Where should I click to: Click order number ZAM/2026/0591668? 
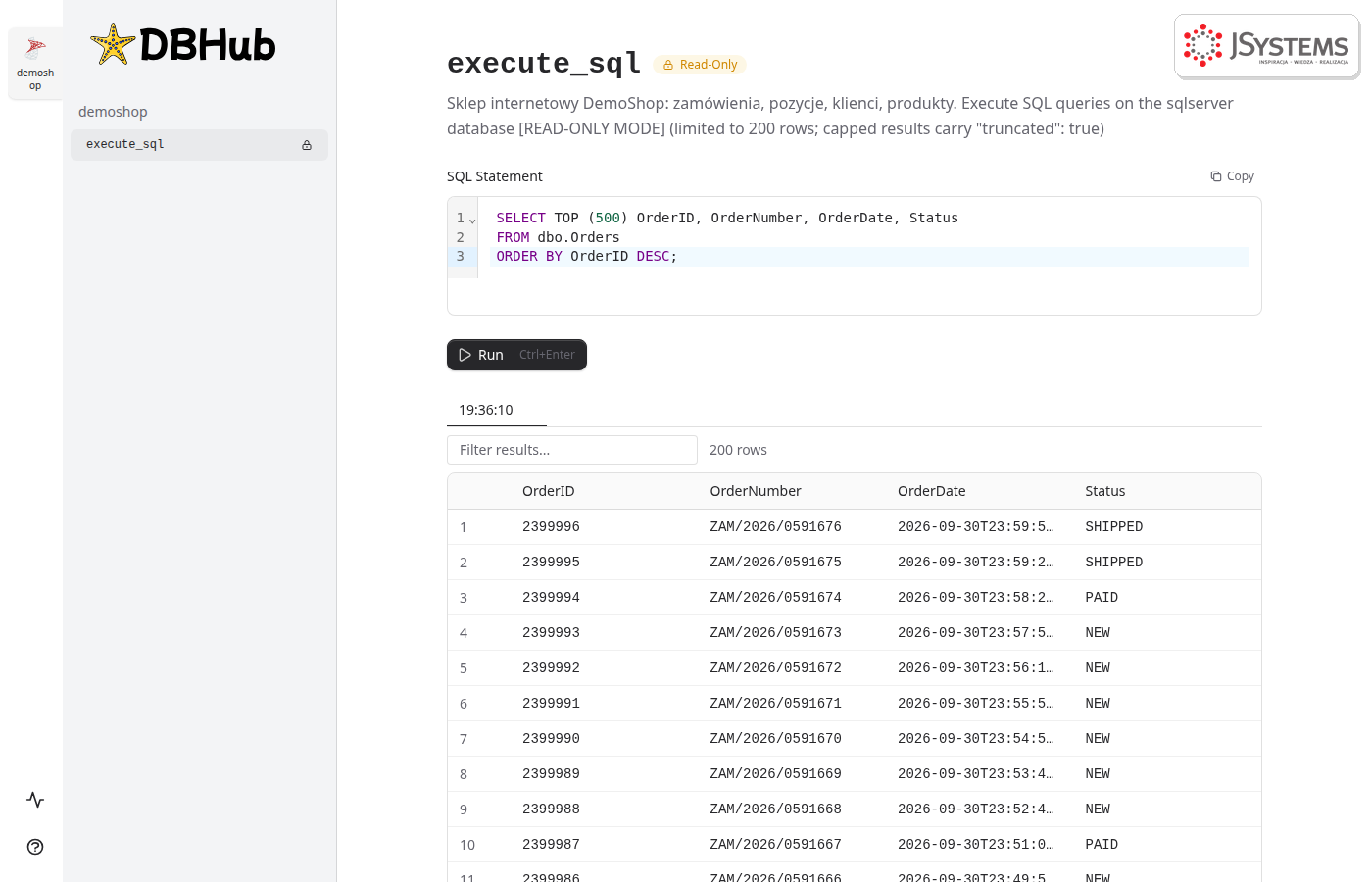(x=775, y=809)
